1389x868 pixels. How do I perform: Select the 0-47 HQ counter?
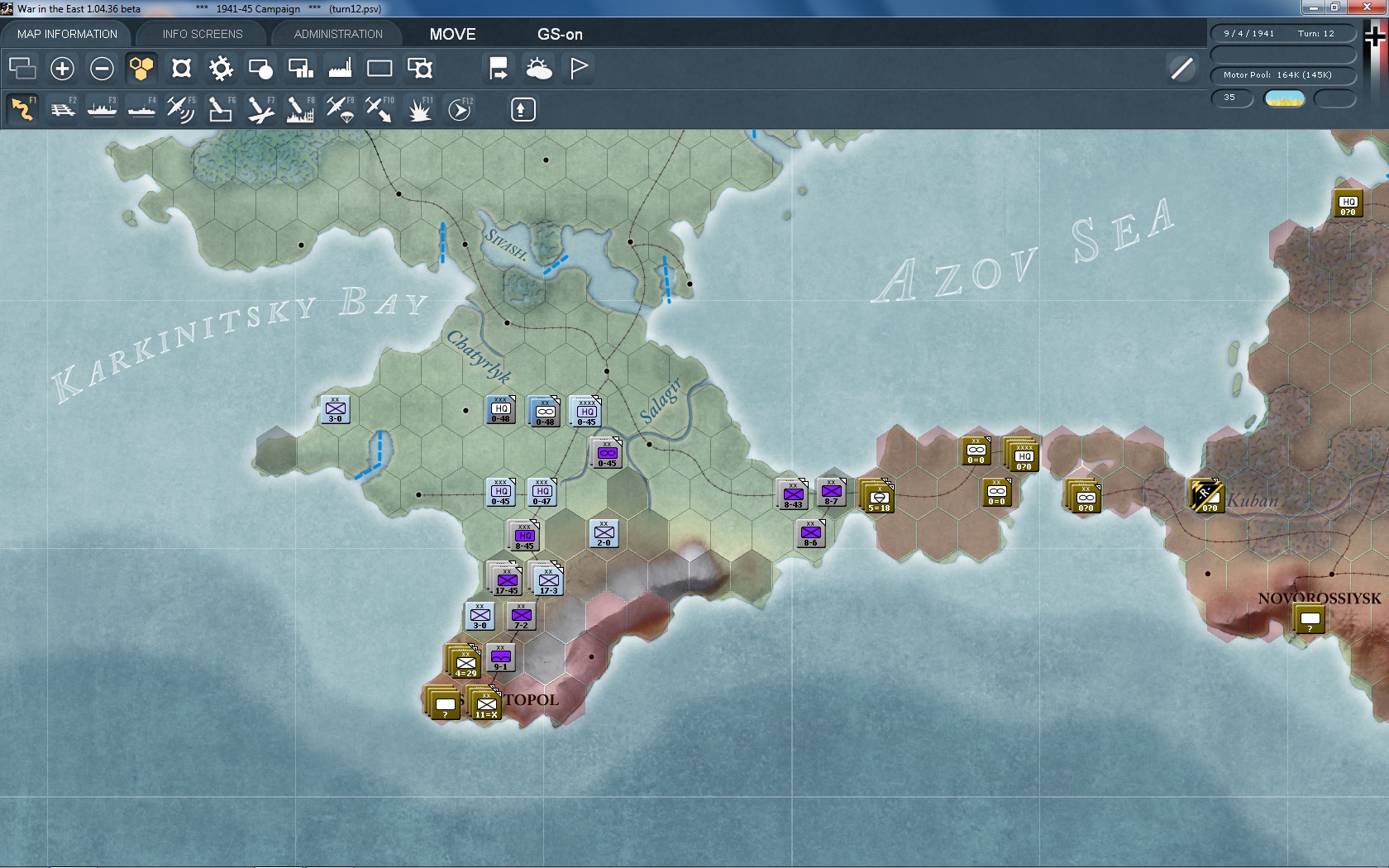pos(542,491)
